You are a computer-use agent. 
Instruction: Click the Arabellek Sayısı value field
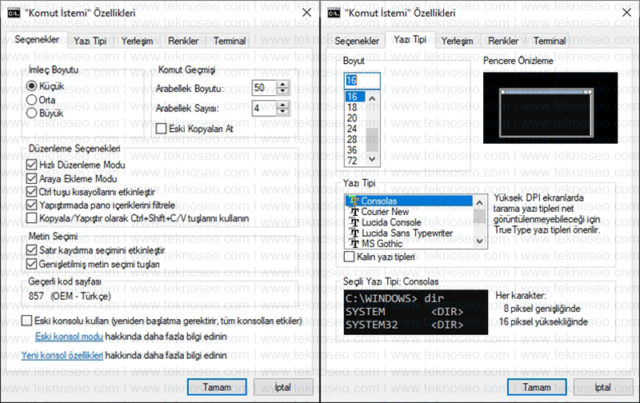click(x=264, y=108)
